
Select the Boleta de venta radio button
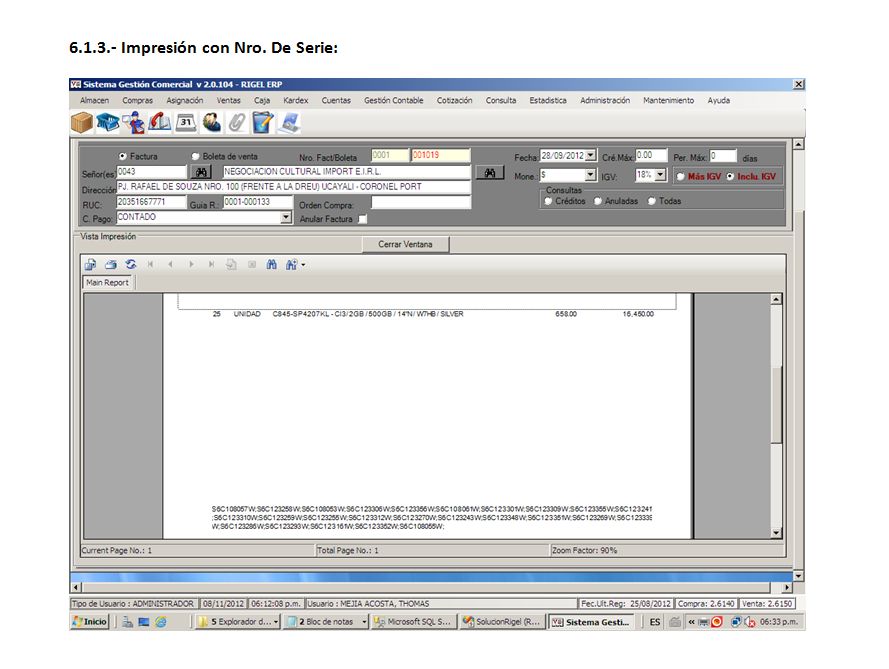(196, 157)
